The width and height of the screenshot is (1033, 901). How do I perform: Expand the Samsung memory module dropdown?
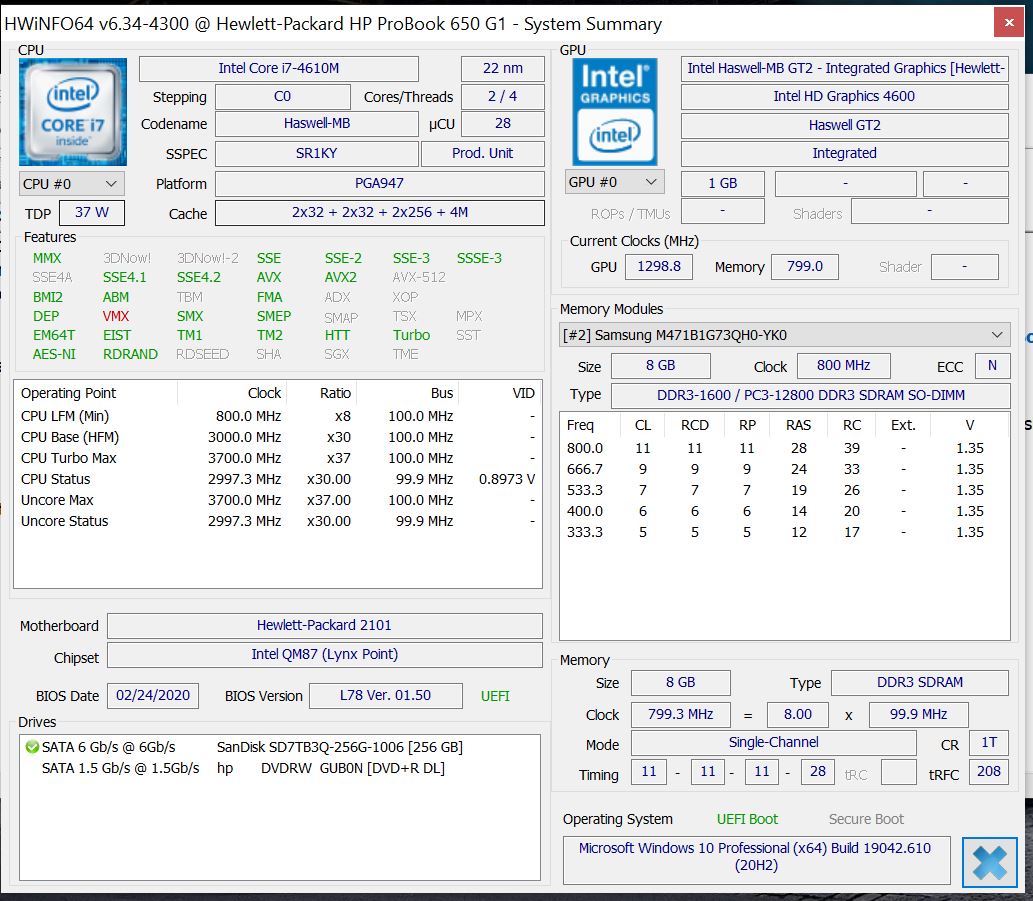[784, 335]
